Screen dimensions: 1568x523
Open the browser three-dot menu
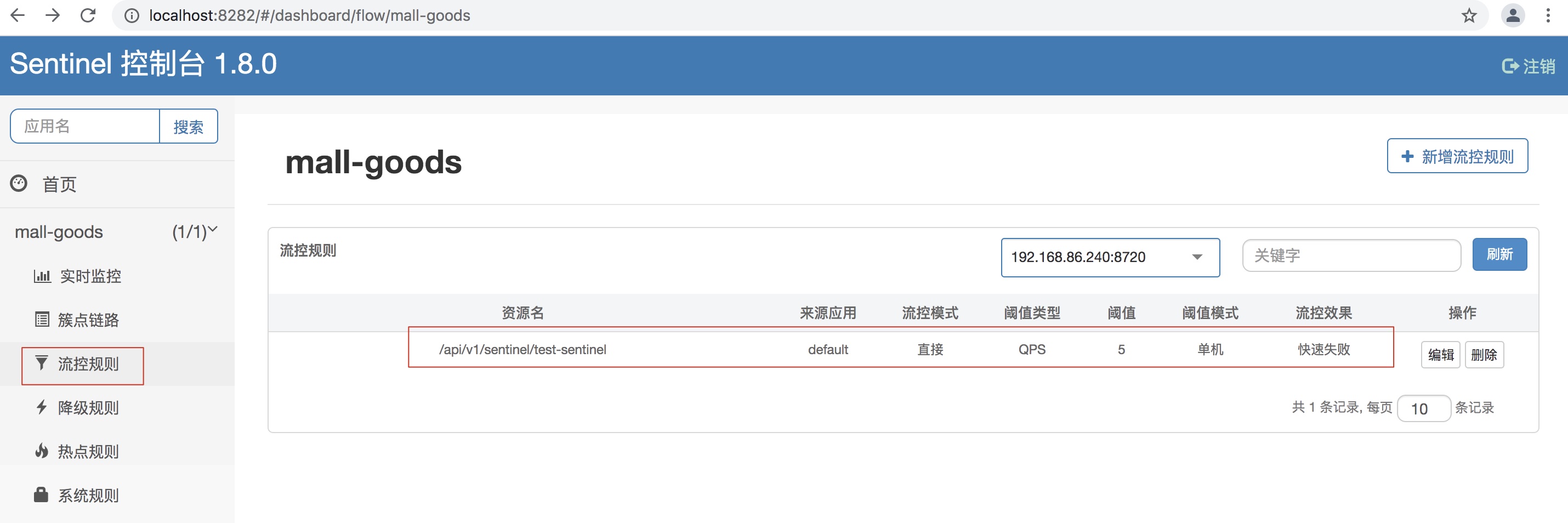pos(1548,15)
